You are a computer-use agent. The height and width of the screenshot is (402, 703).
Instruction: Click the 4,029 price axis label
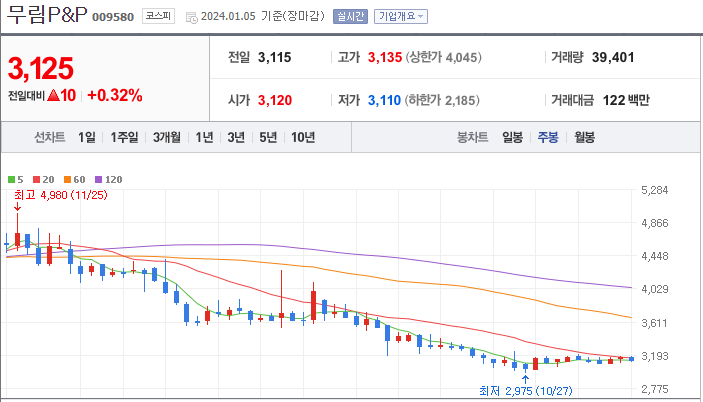[x=655, y=289]
